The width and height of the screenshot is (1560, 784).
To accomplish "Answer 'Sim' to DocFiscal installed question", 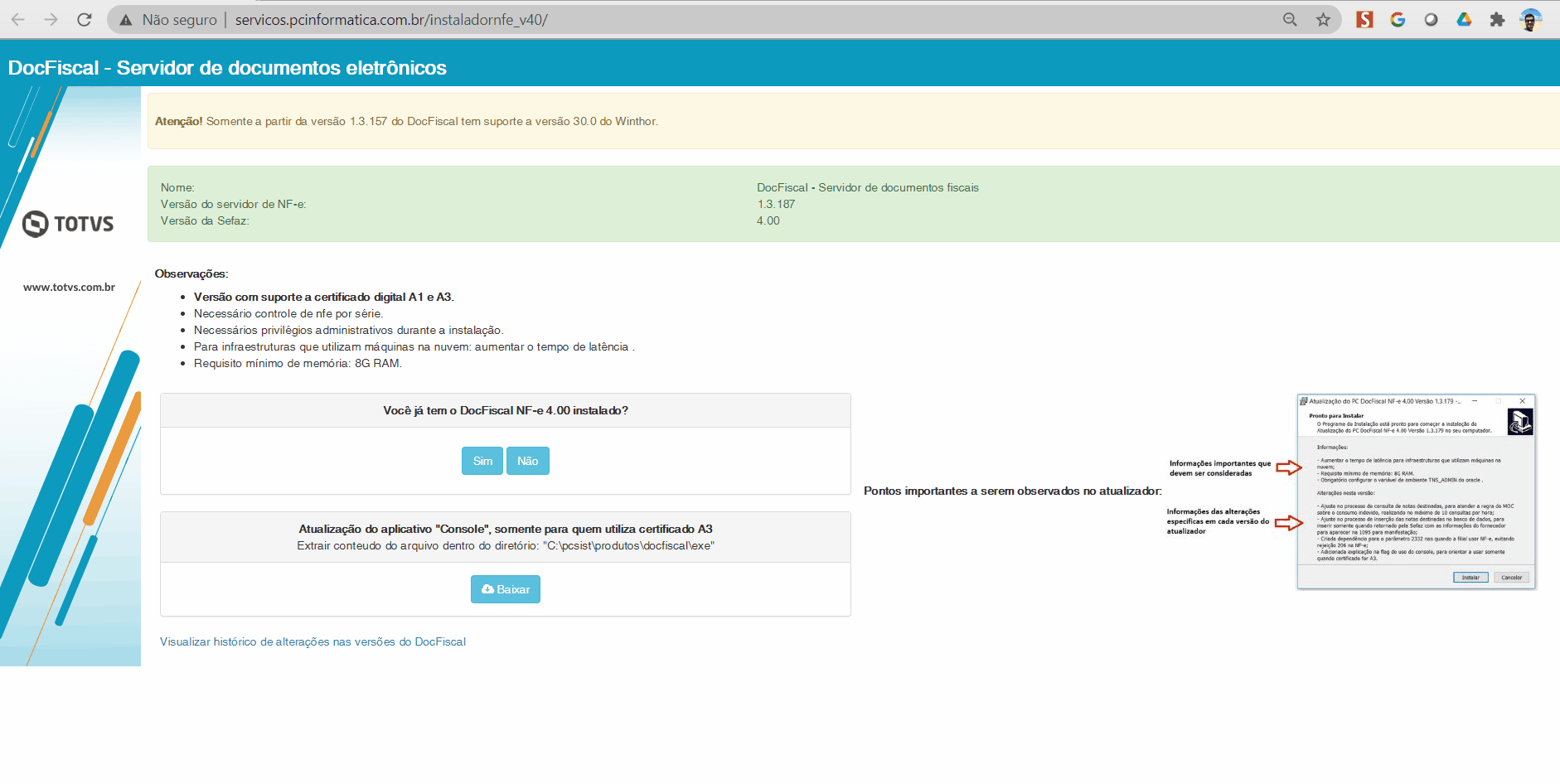I will tap(482, 461).
